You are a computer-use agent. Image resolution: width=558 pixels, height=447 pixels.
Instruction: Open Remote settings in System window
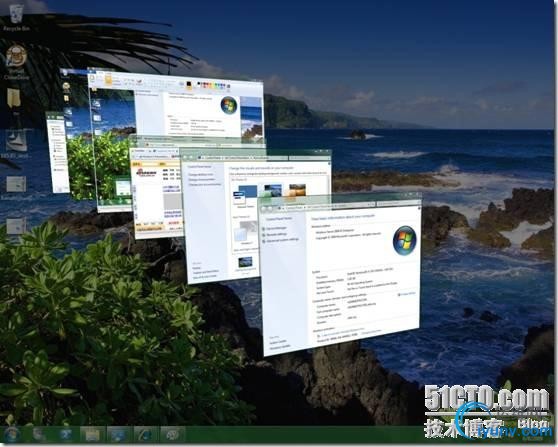(x=277, y=235)
